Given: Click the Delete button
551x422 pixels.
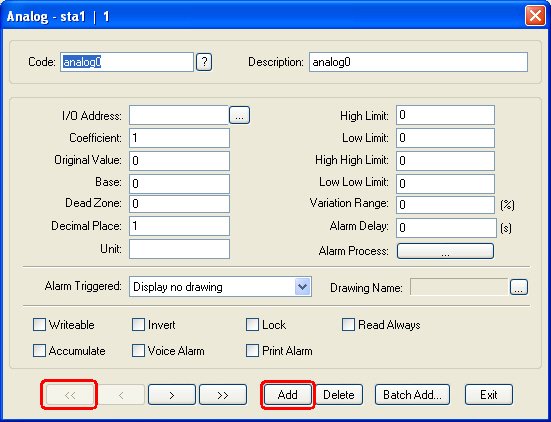Looking at the screenshot, I should click(x=339, y=395).
